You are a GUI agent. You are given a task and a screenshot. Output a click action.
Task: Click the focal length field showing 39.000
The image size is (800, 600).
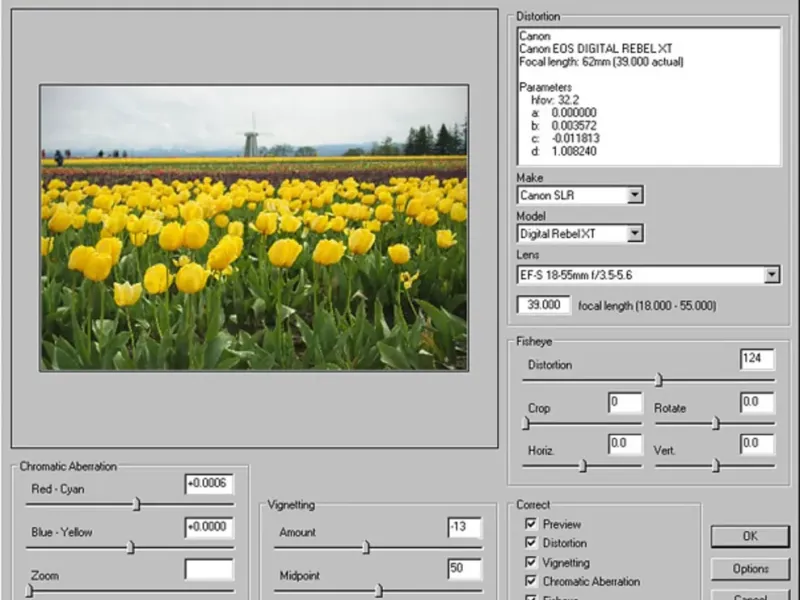coord(543,305)
